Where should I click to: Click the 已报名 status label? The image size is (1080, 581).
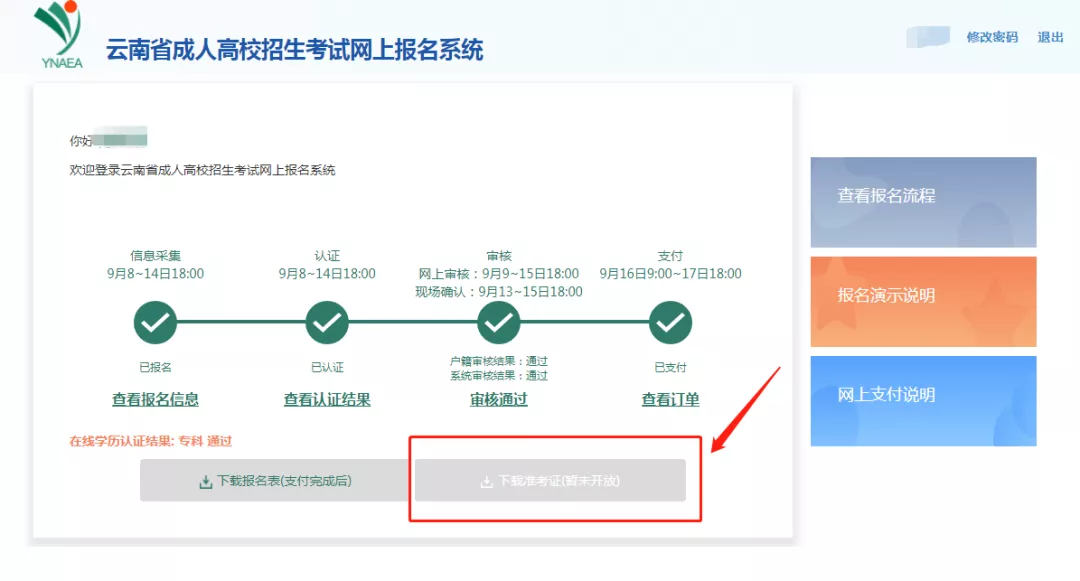click(x=155, y=367)
